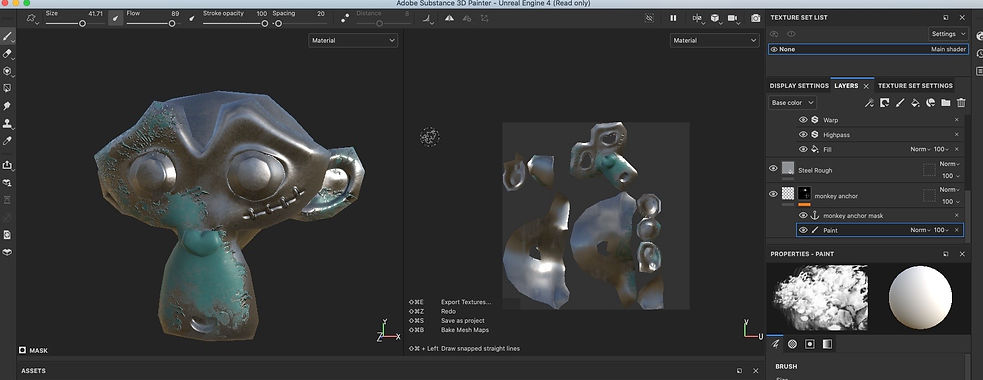The image size is (983, 380).
Task: Add a smart material layer
Action: [930, 102]
